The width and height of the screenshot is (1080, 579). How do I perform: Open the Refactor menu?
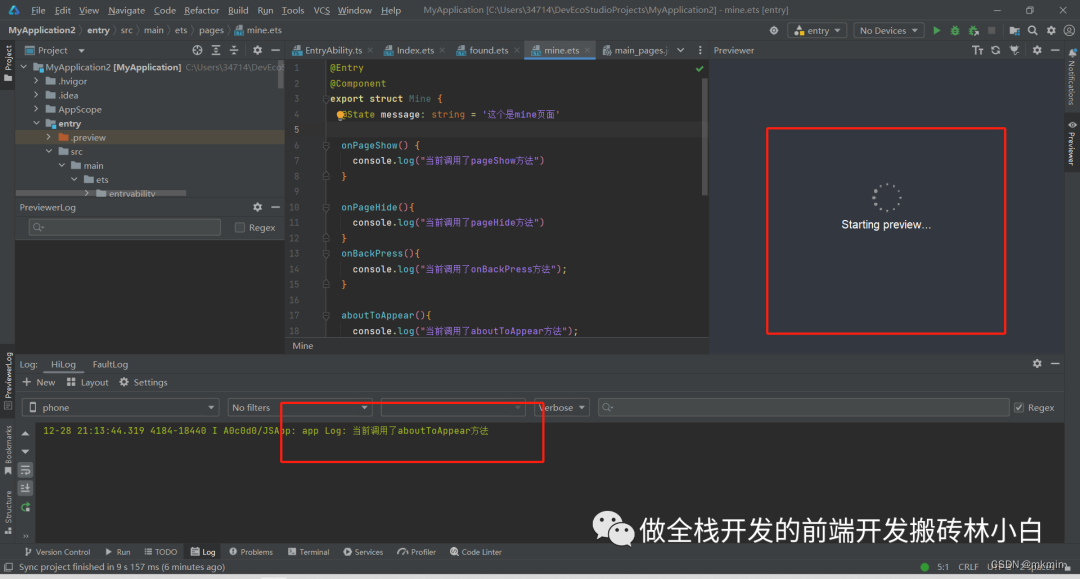(x=201, y=10)
